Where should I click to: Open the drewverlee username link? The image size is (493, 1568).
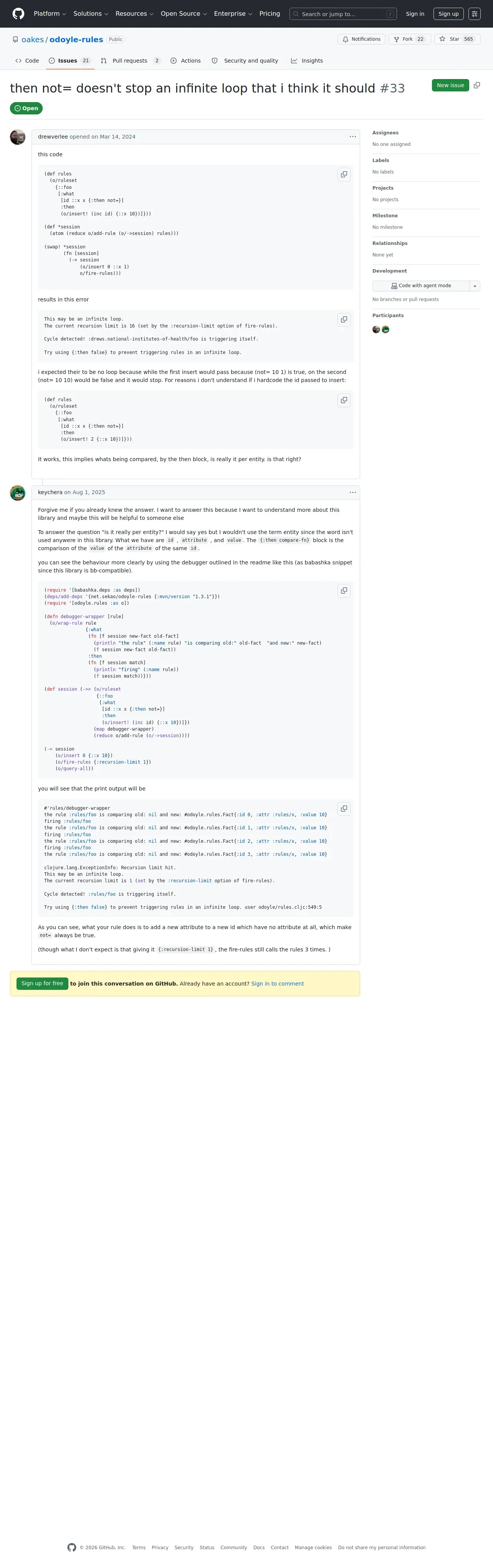click(x=53, y=137)
